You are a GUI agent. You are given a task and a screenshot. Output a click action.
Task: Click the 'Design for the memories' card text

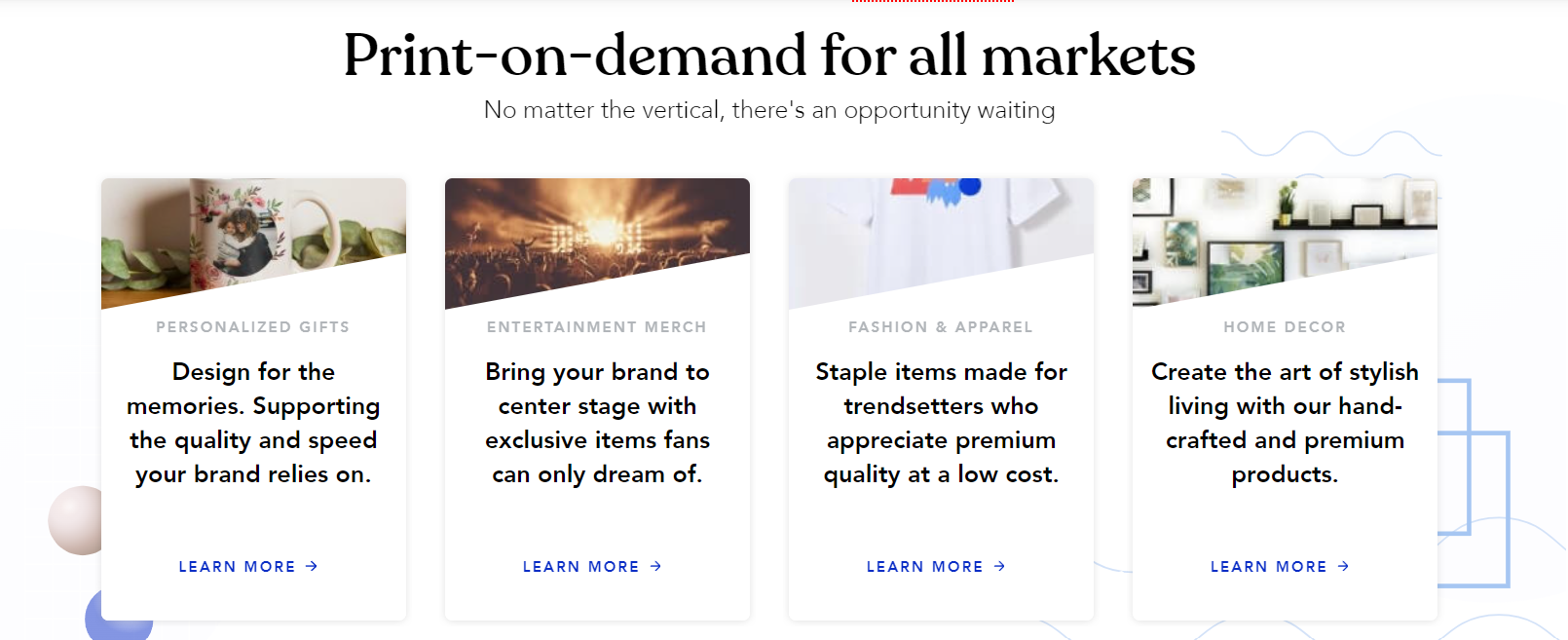[253, 423]
